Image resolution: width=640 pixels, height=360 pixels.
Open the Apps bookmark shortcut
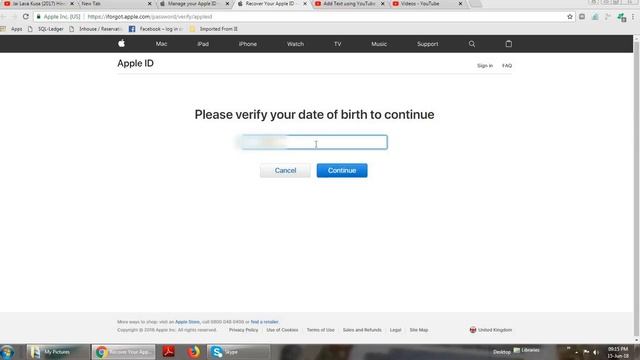click(x=12, y=29)
